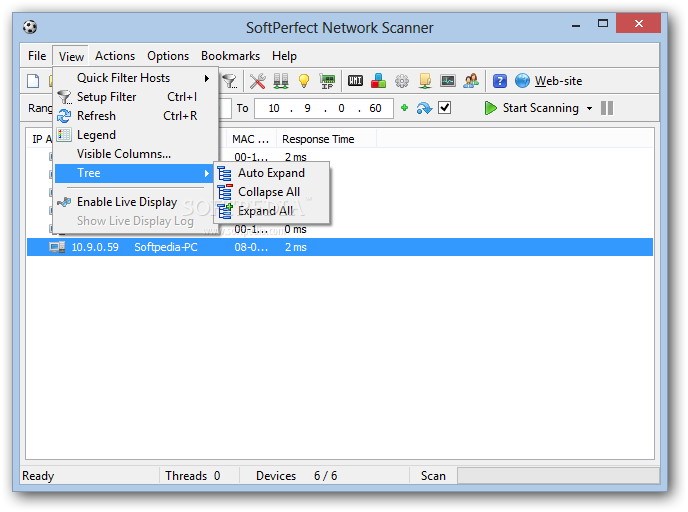The image size is (688, 512).
Task: Click the soccer ball application icon in the title bar
Action: coord(30,27)
